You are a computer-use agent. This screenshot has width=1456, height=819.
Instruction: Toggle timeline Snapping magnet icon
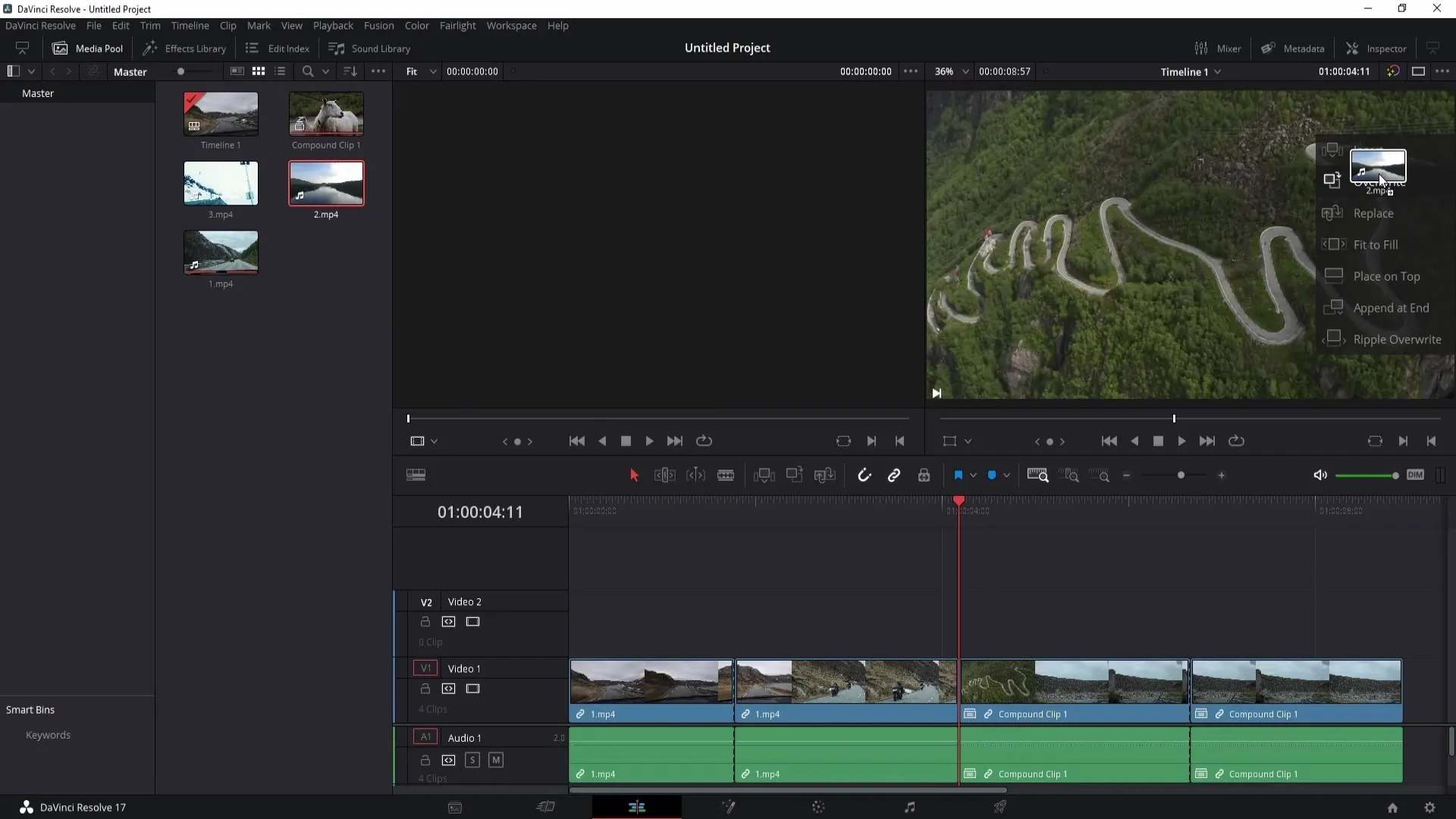[x=864, y=475]
